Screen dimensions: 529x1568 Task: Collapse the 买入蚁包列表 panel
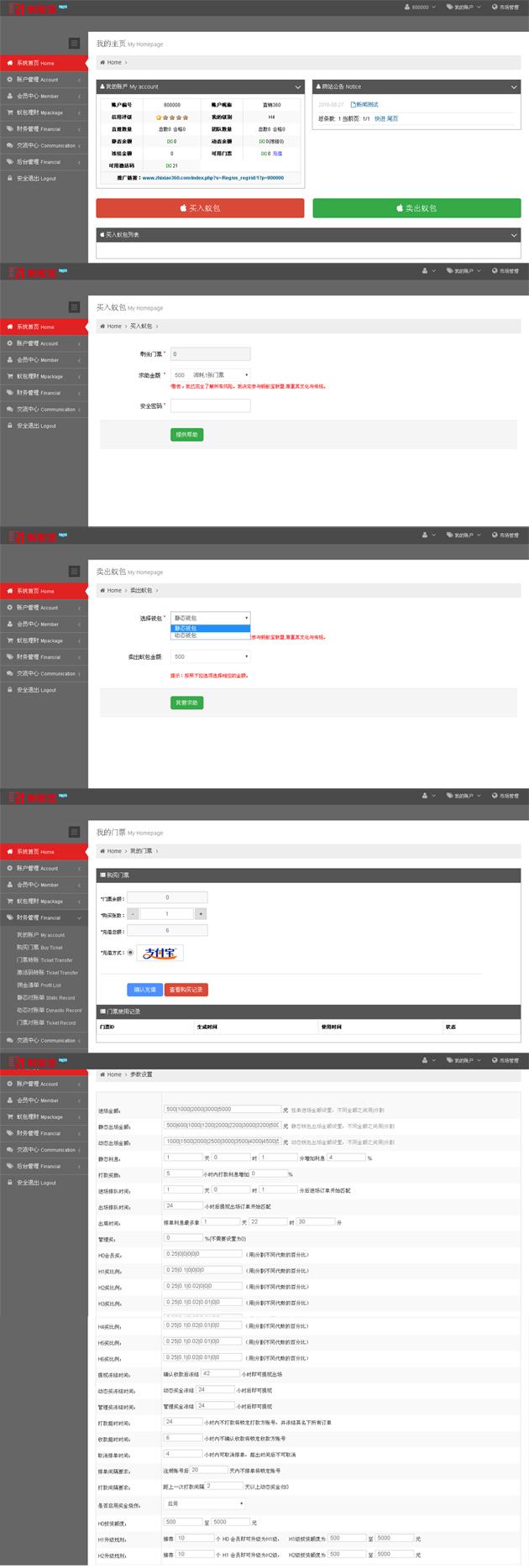pos(515,235)
